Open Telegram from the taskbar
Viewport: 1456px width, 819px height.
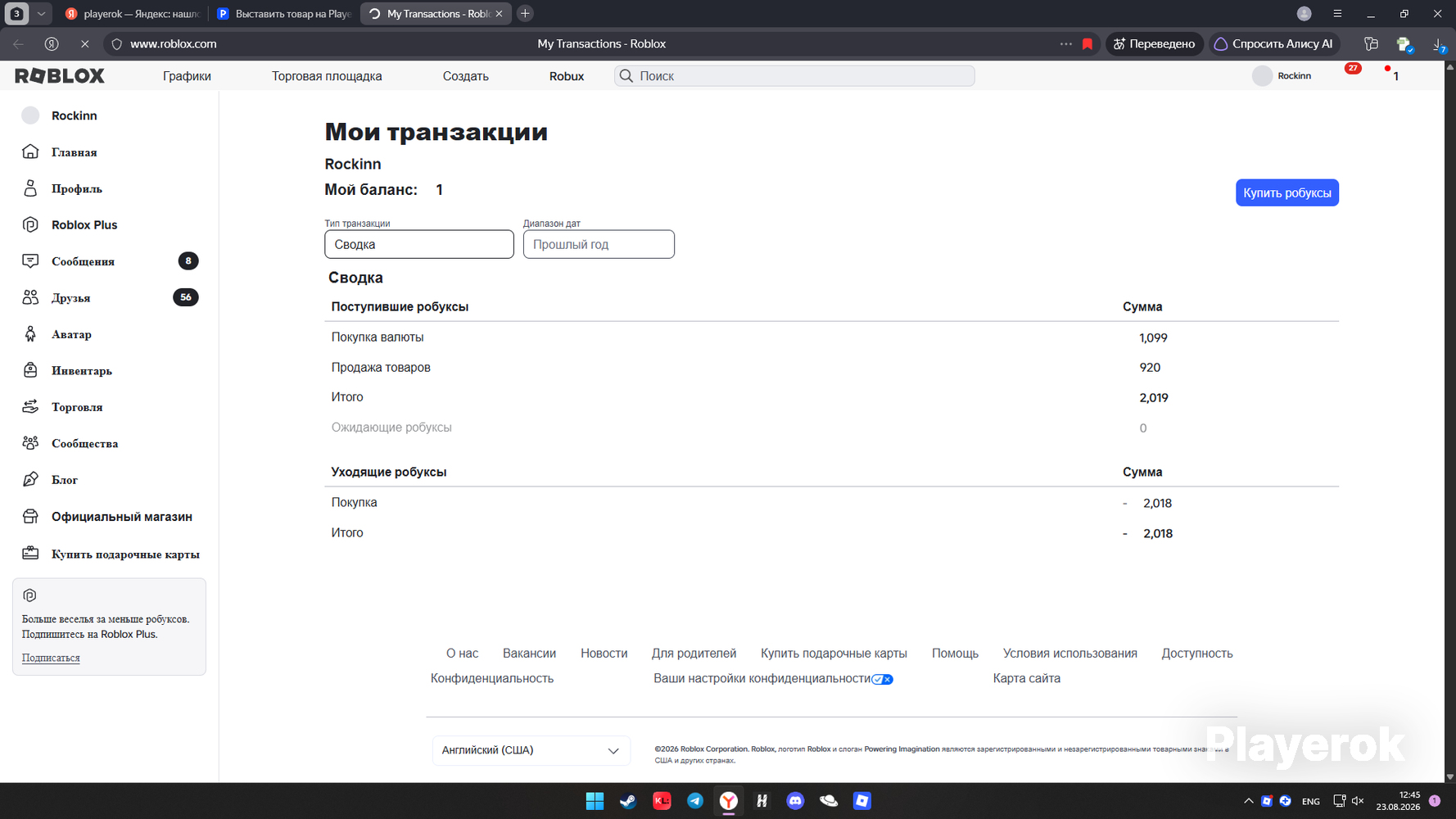point(695,801)
